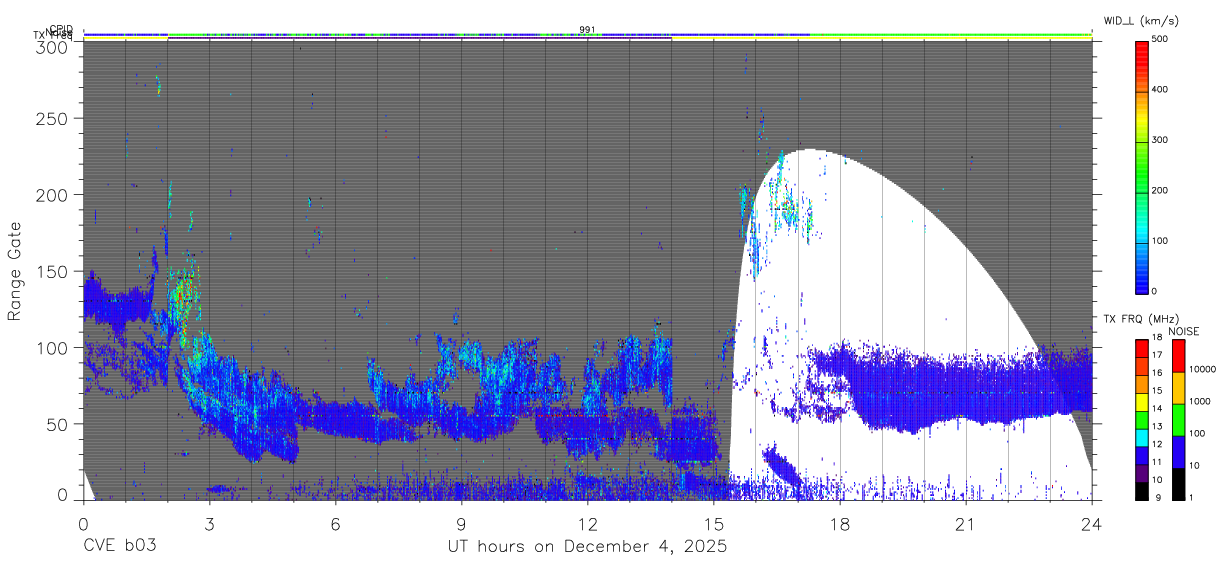Click the 24 tick on the UT hours axis

pyautogui.click(x=1092, y=523)
